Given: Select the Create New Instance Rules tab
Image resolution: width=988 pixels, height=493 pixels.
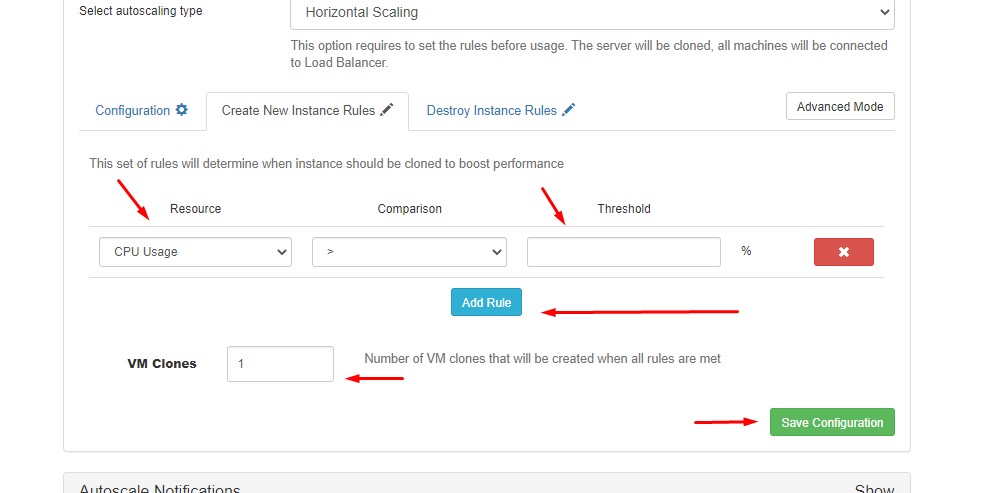Looking at the screenshot, I should pos(298,110).
